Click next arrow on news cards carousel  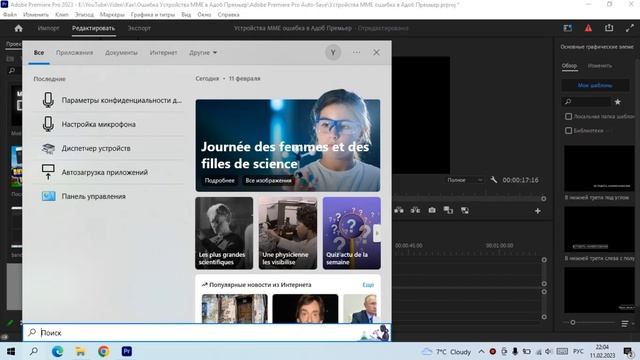tap(377, 233)
